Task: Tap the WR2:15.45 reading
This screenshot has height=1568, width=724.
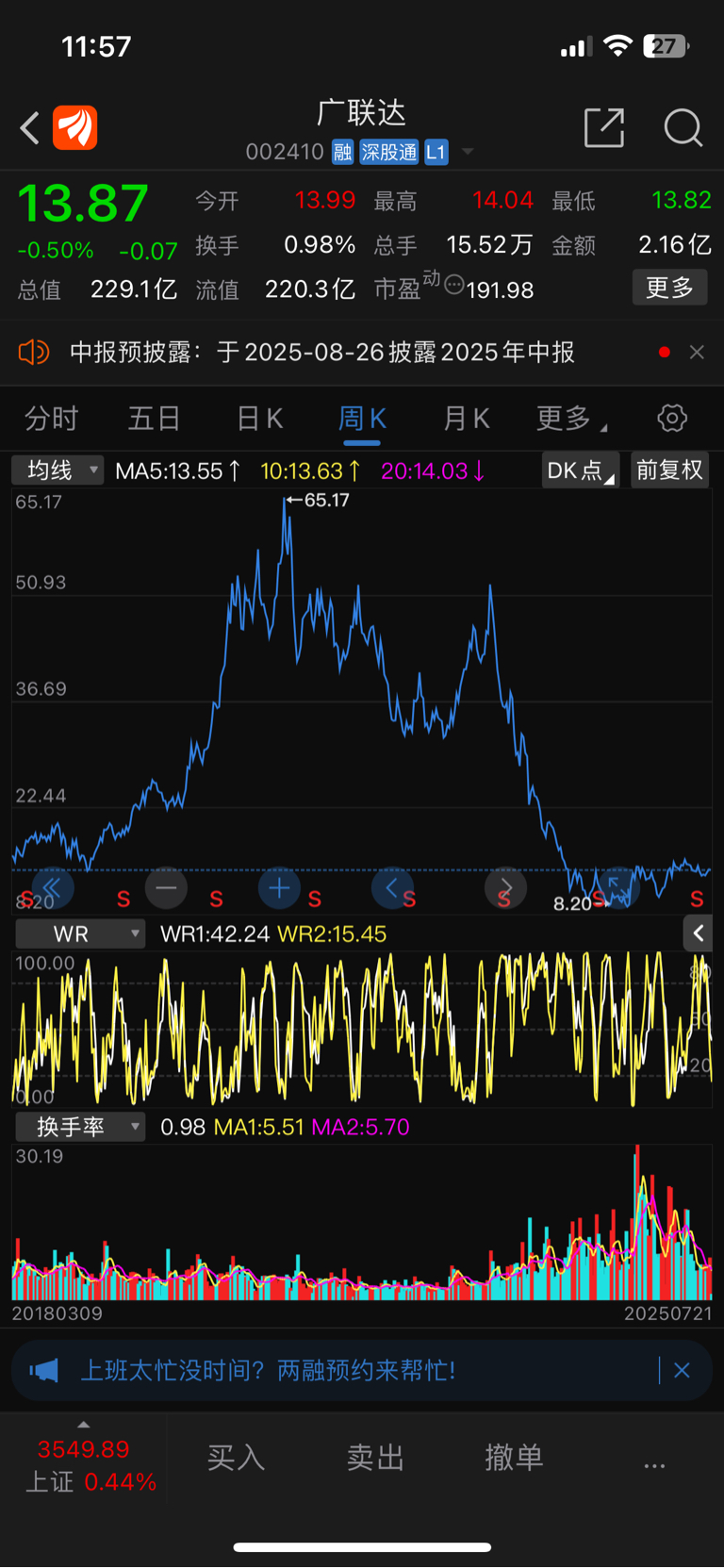Action: coord(332,934)
